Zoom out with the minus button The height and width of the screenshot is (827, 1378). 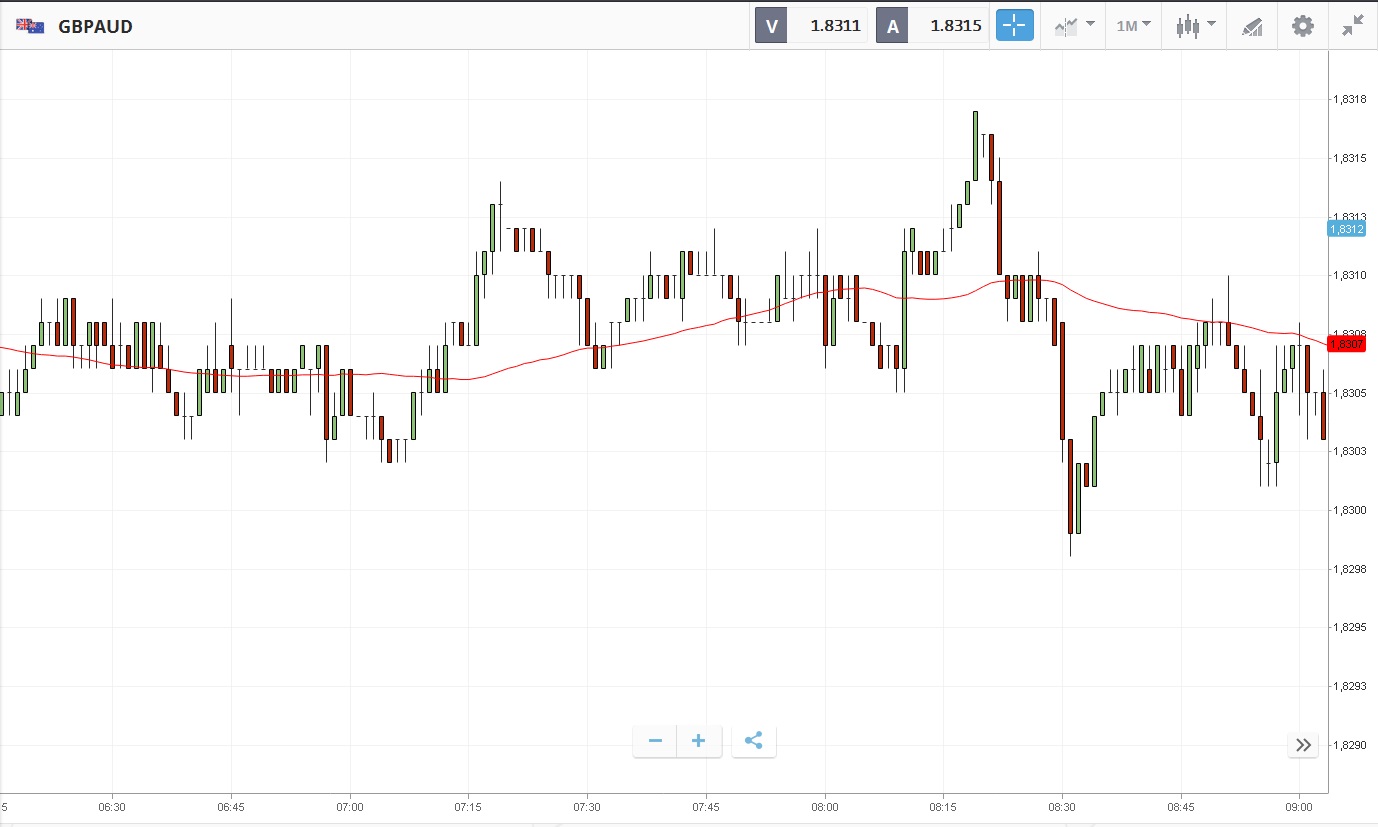click(x=655, y=741)
